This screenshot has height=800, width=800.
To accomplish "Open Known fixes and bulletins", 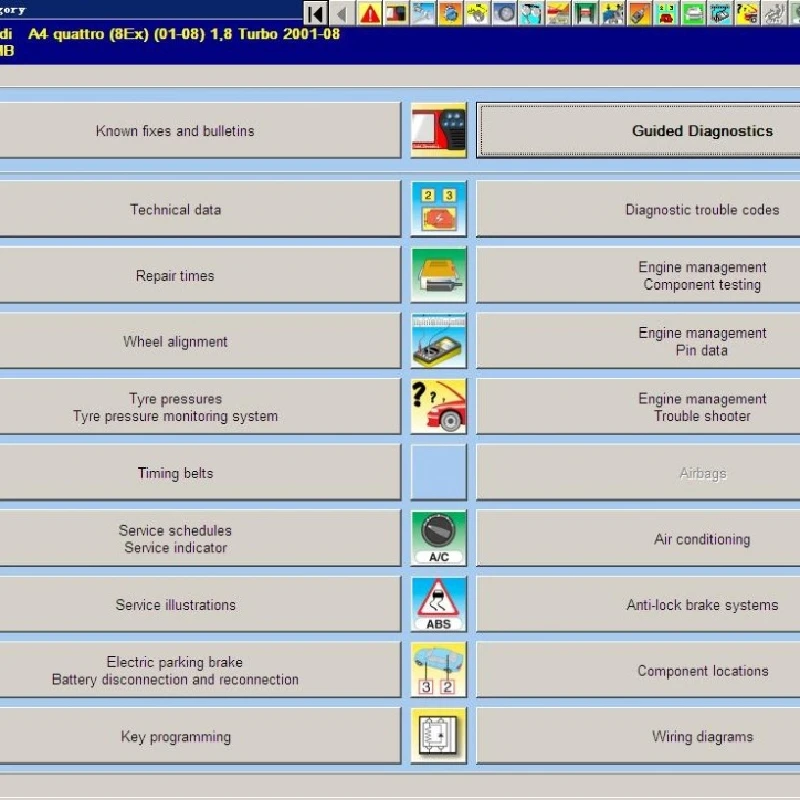I will 200,130.
